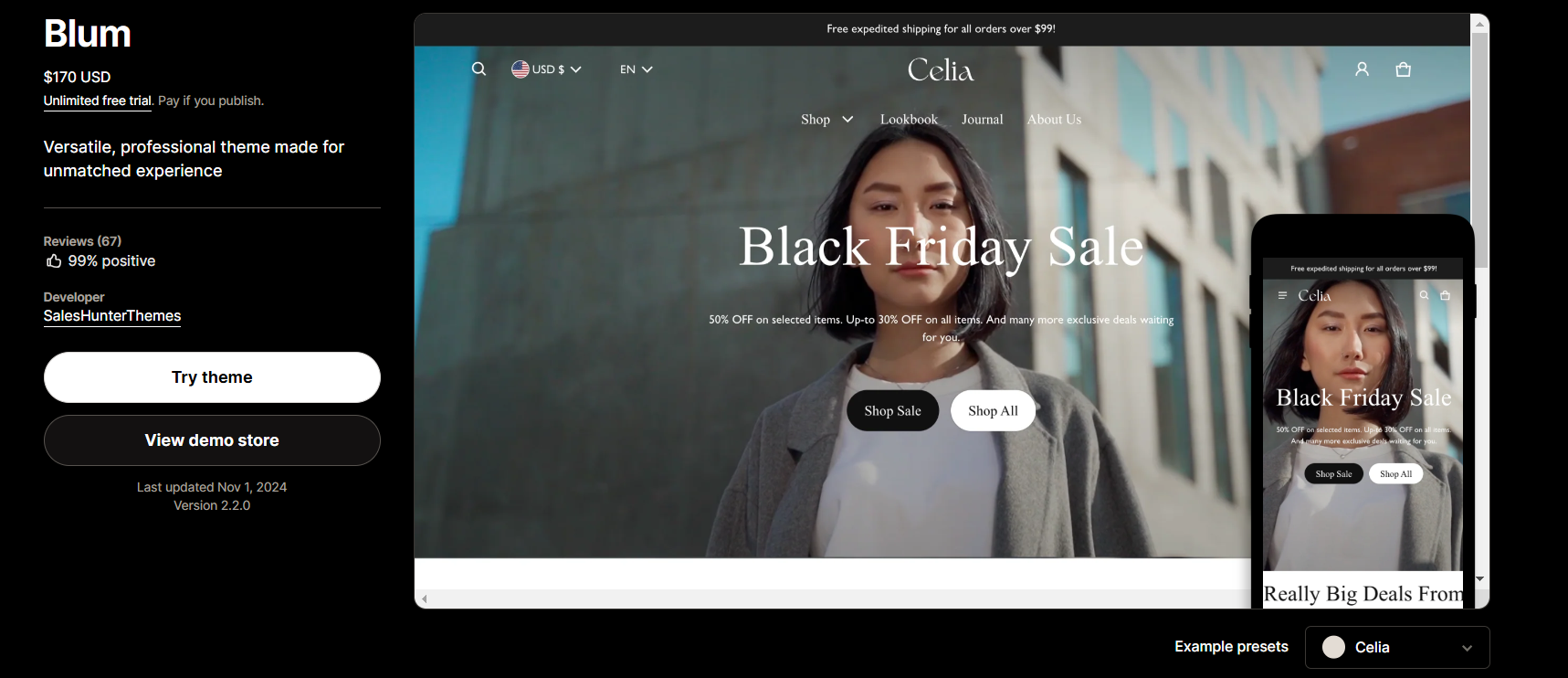Click the Try theme button
The height and width of the screenshot is (678, 1568).
tap(212, 377)
